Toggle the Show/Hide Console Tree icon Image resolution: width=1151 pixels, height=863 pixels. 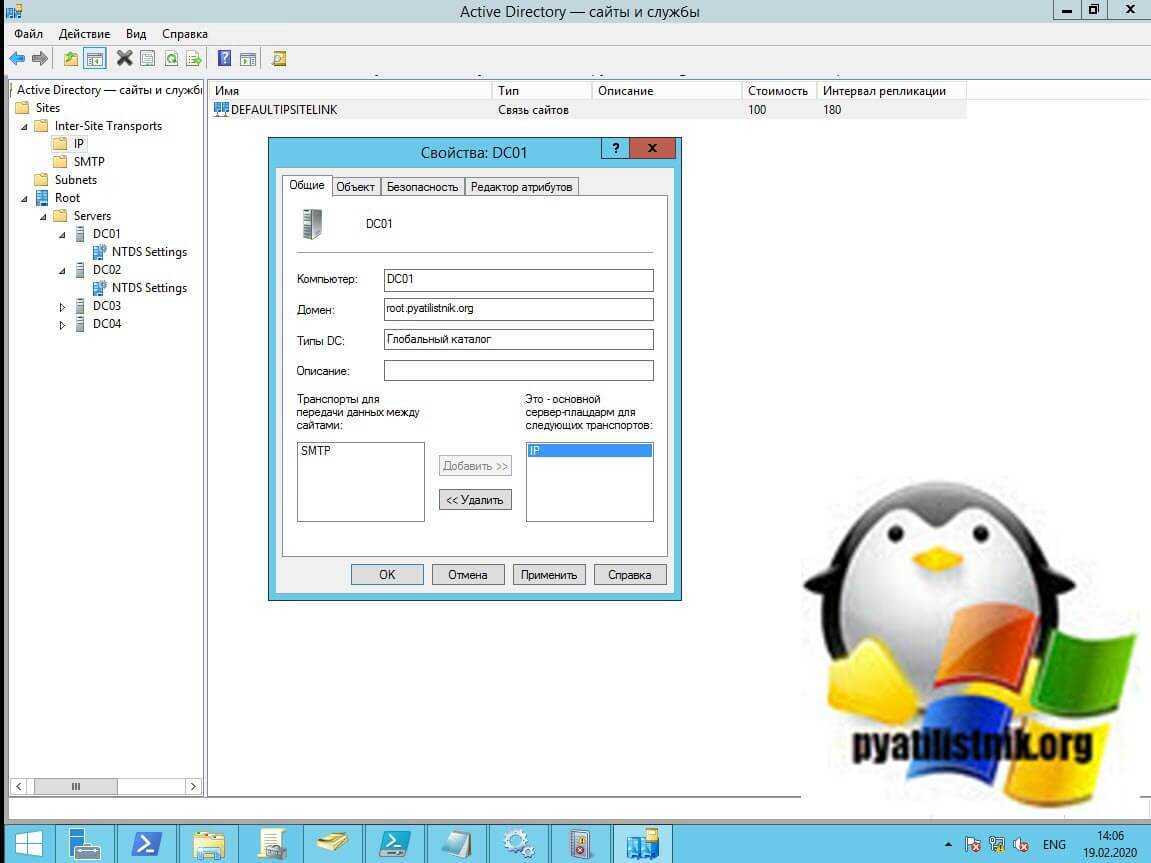[x=95, y=59]
